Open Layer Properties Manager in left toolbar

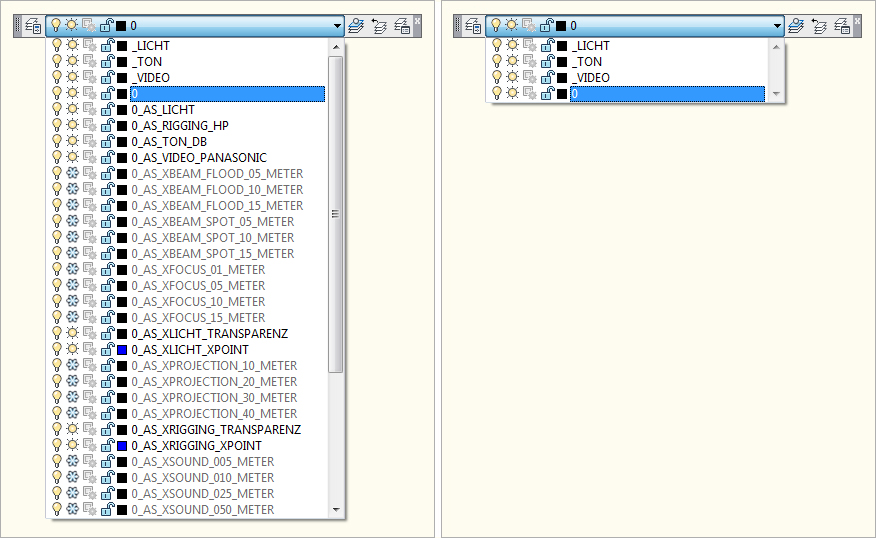pyautogui.click(x=33, y=26)
